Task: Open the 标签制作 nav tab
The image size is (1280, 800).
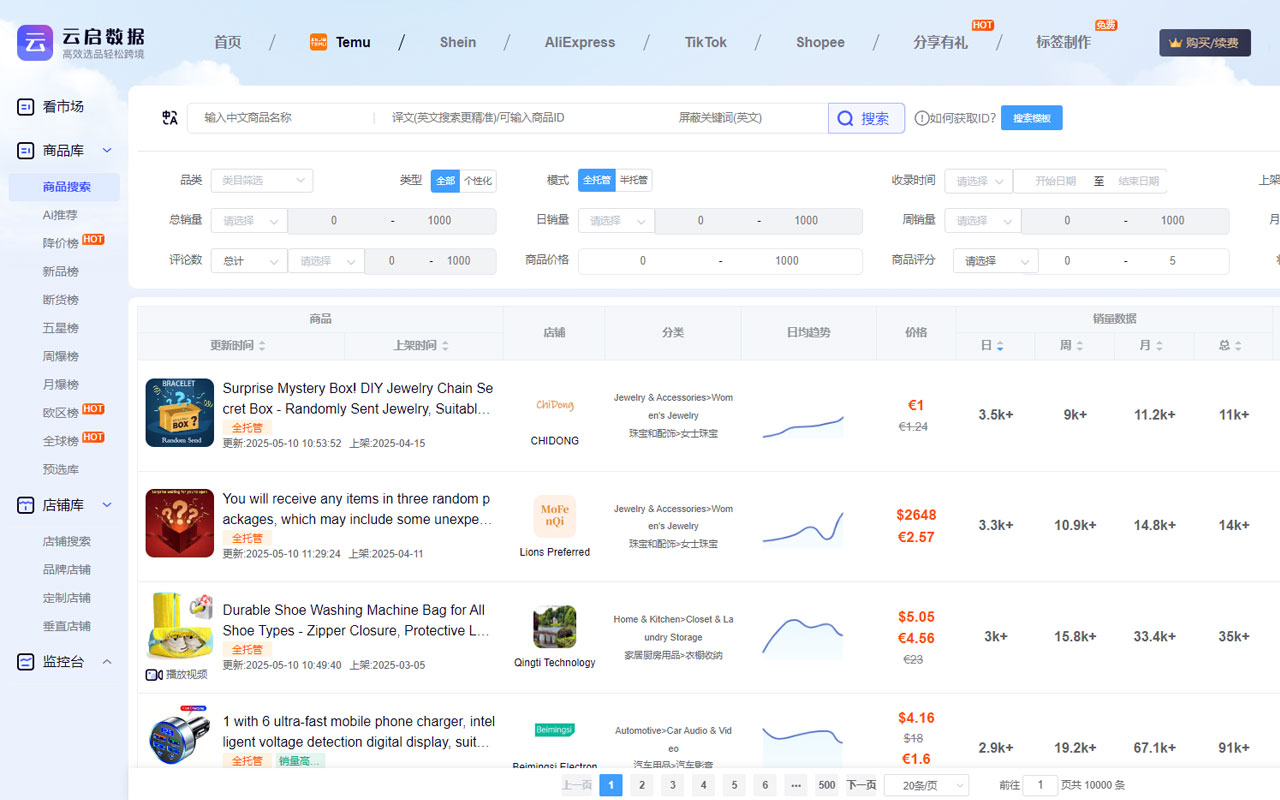Action: tap(1063, 42)
